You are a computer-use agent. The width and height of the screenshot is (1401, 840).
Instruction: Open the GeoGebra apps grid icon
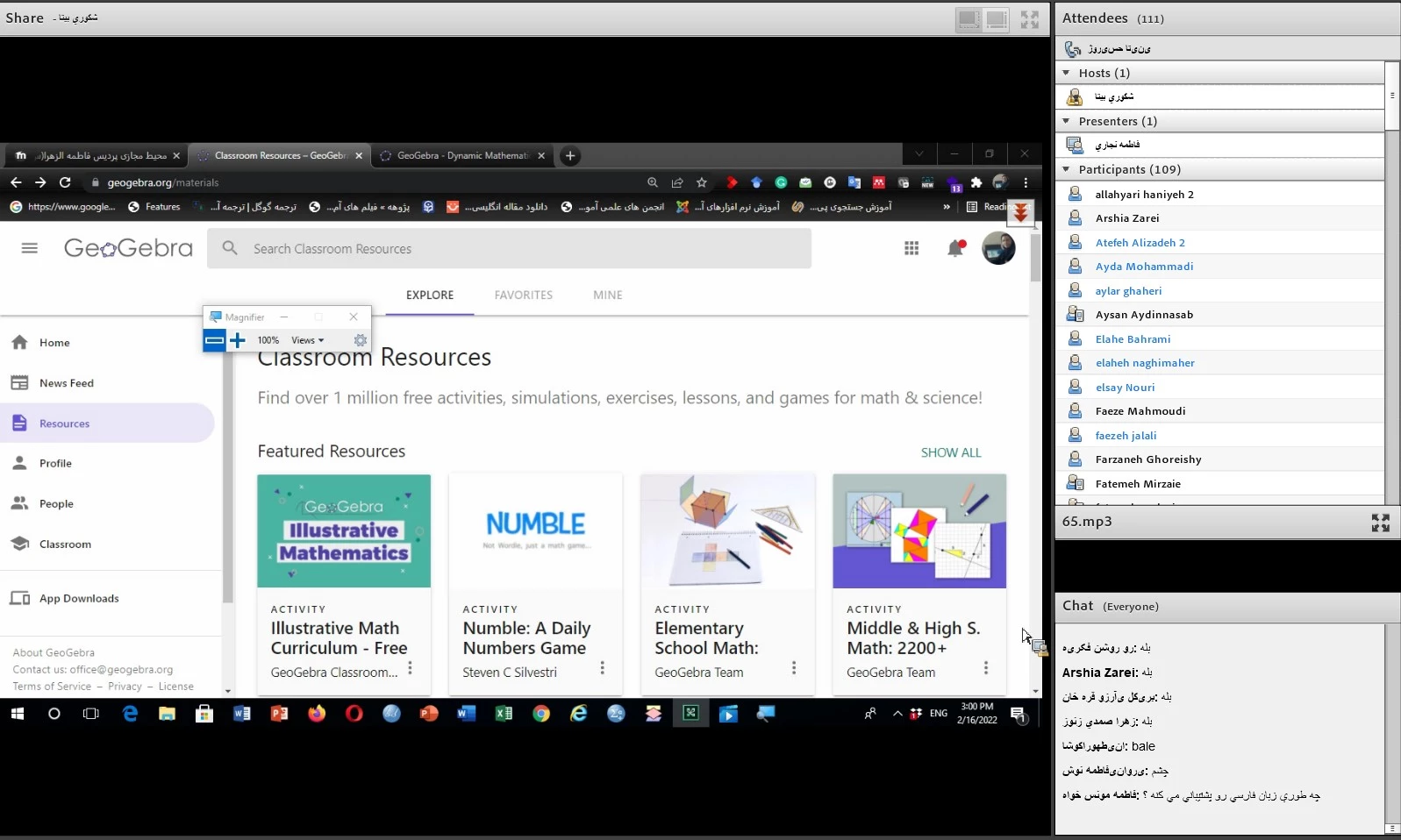point(911,249)
